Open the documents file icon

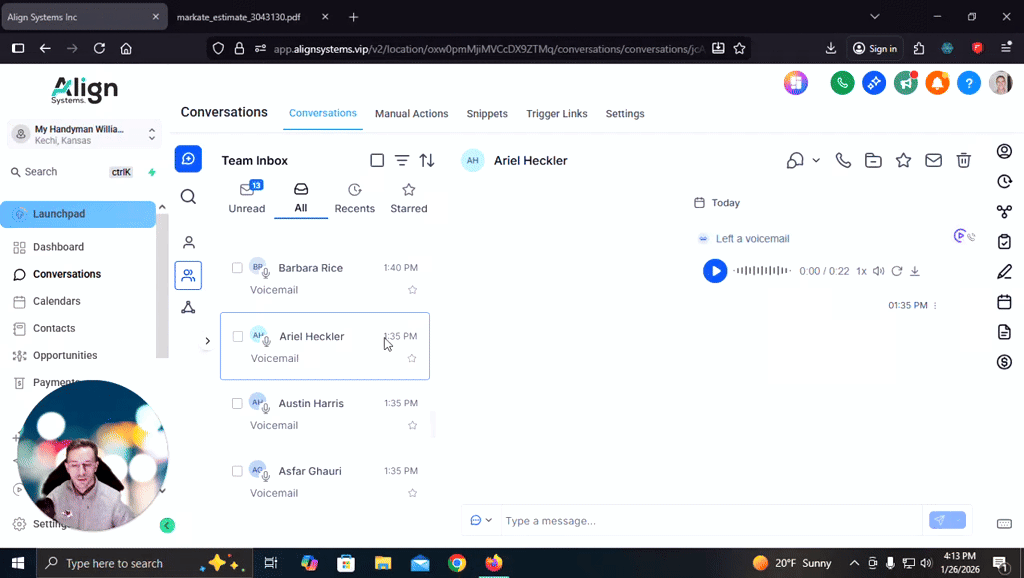(1004, 332)
